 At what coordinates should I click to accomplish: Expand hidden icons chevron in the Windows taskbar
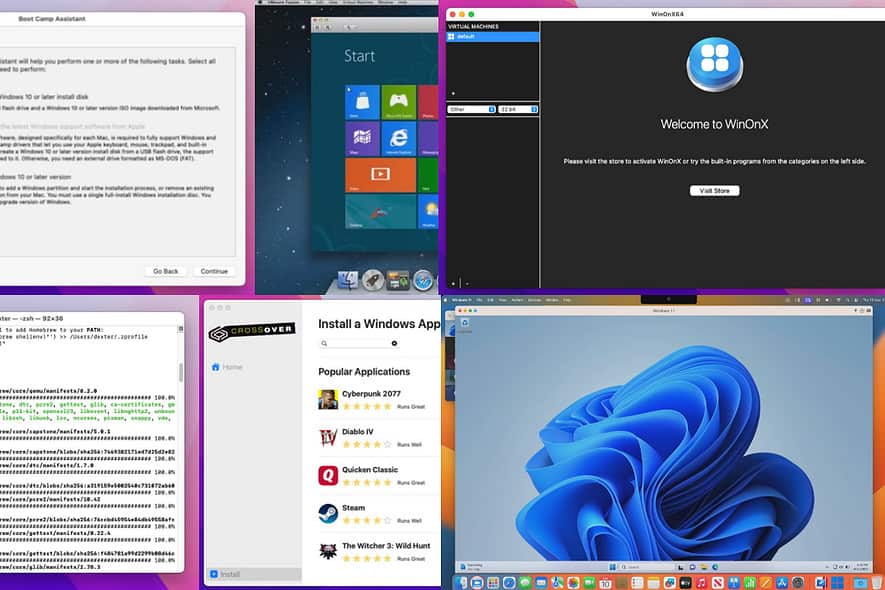(827, 567)
